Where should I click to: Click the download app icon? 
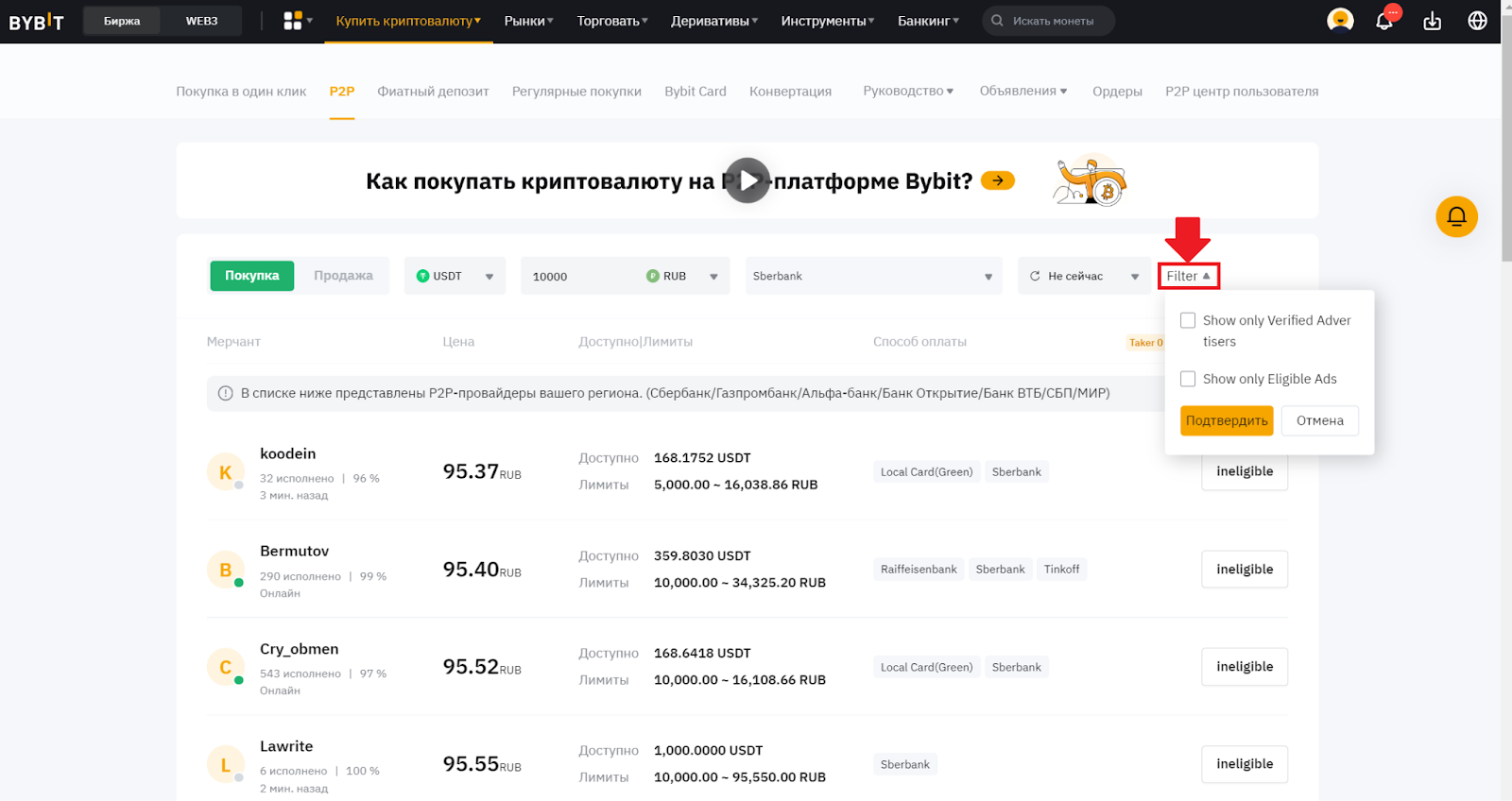click(1433, 21)
